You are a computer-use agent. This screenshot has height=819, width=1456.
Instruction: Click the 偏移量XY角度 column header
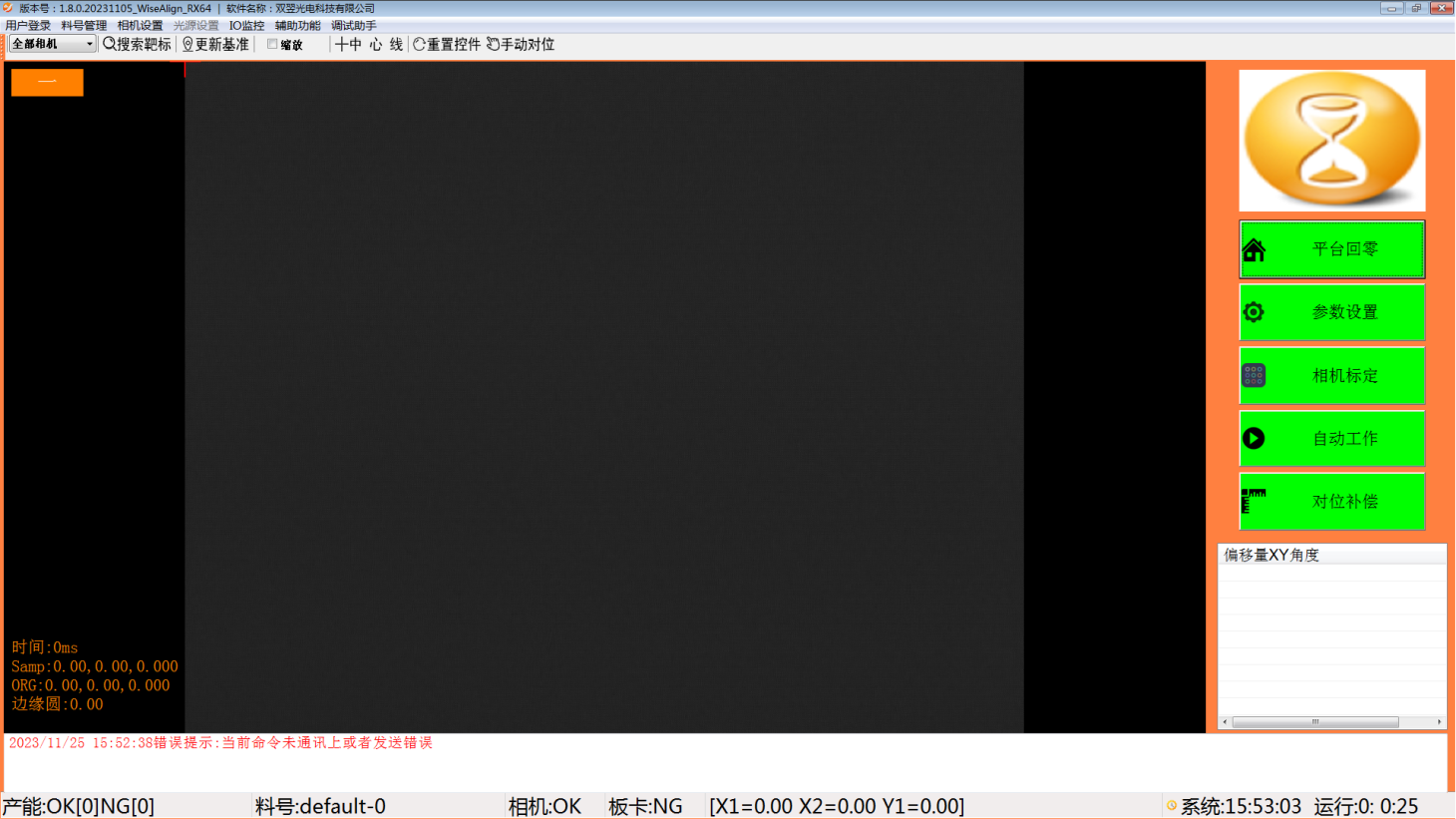(x=1272, y=555)
